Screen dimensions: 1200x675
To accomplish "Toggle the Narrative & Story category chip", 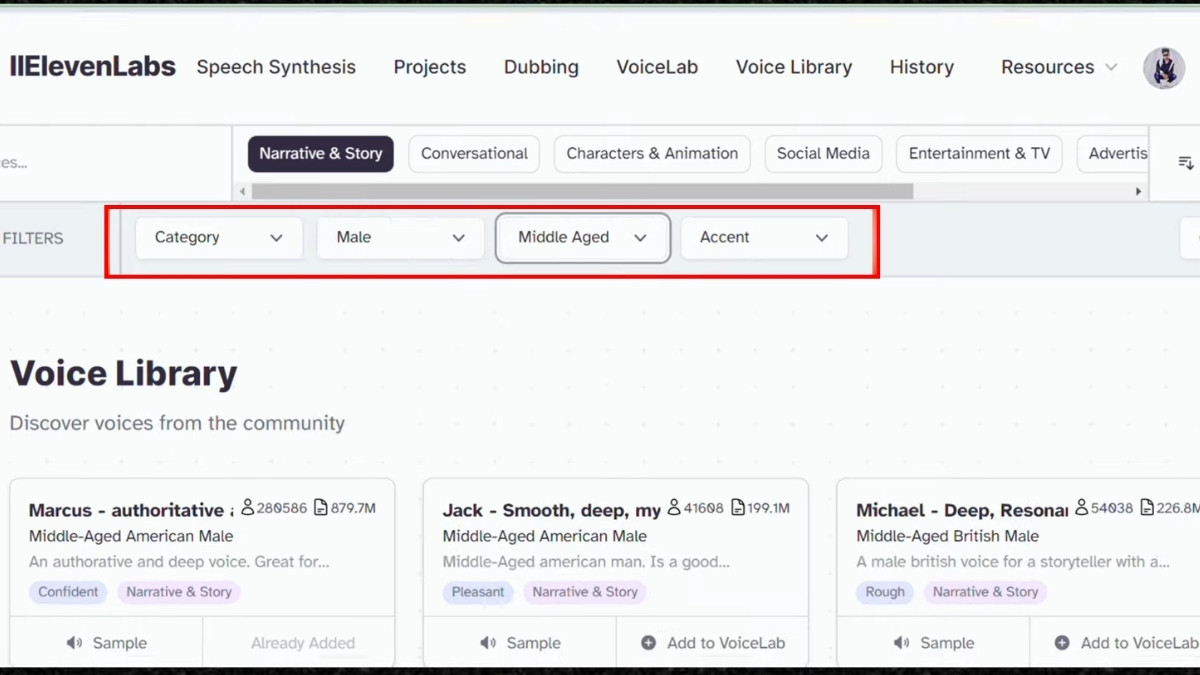I will 320,154.
